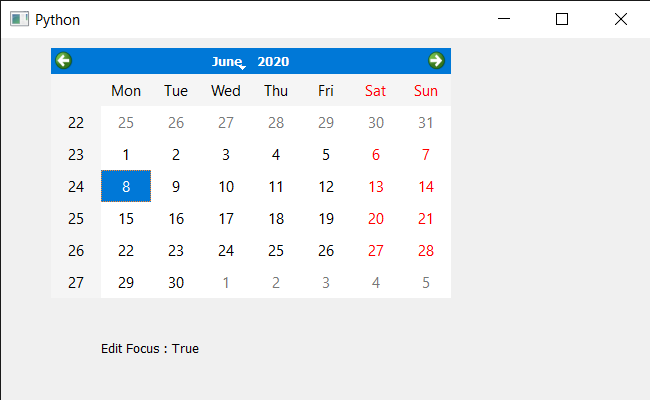
Task: Pick Friday June 26
Action: coord(326,250)
